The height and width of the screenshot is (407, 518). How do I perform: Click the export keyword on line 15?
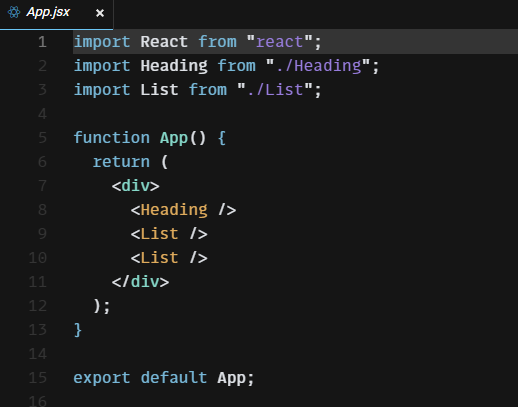tap(102, 378)
